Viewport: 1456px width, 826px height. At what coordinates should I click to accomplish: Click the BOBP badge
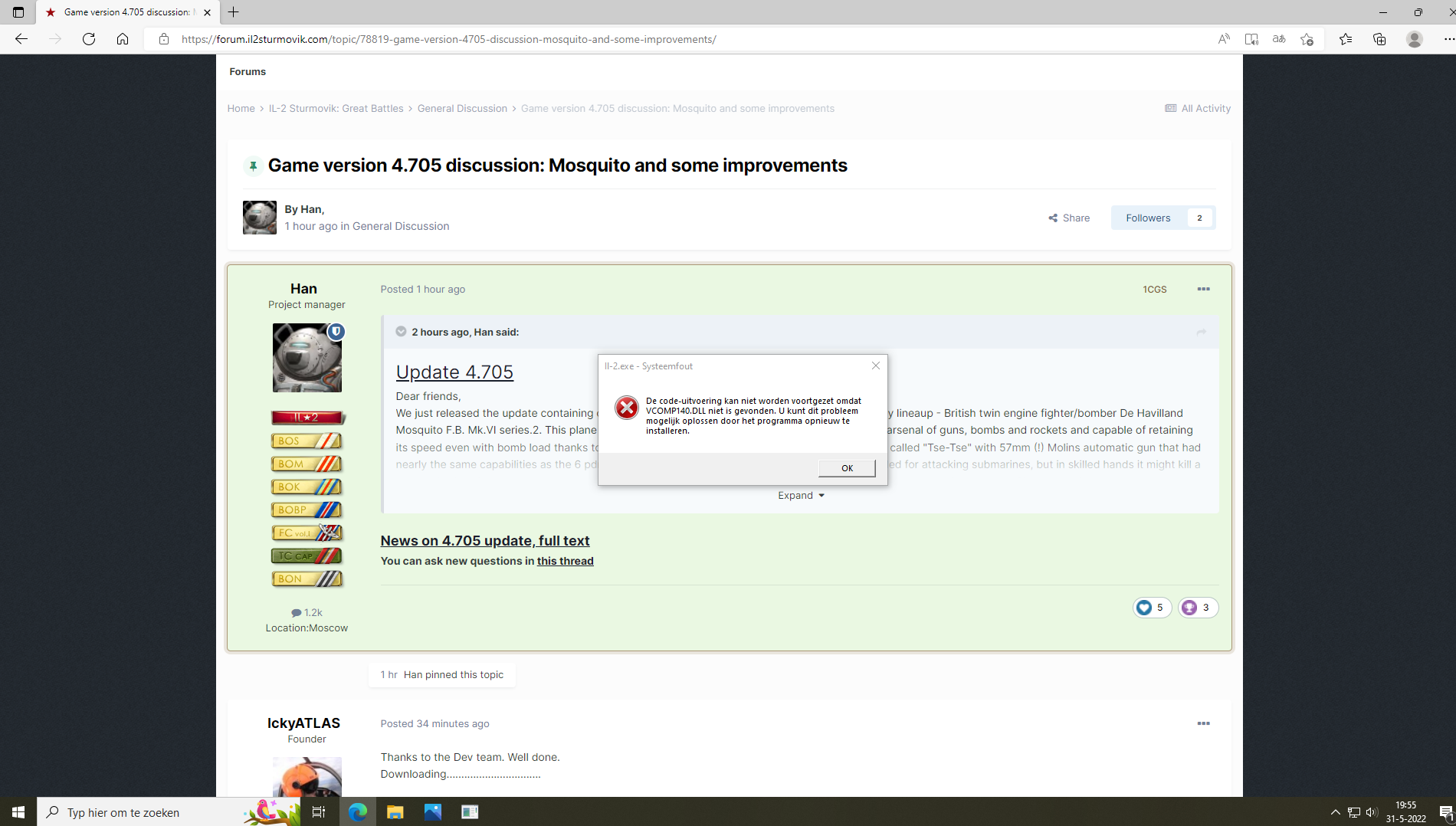[x=307, y=510]
